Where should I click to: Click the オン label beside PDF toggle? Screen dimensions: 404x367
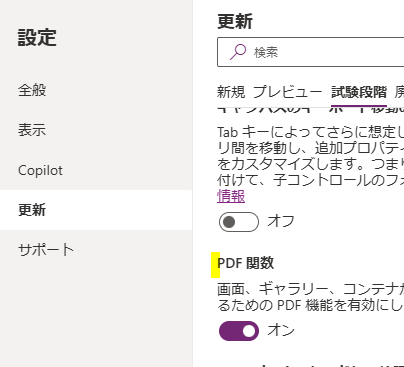point(281,330)
